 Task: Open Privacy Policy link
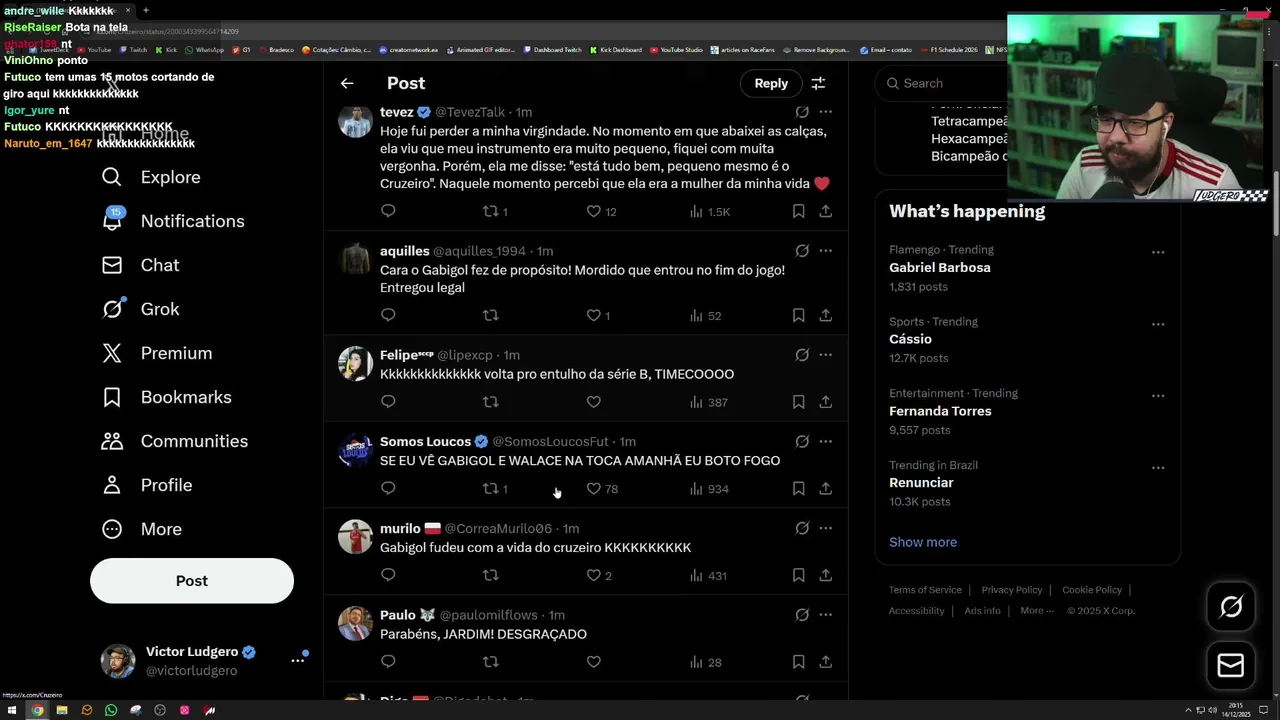[1012, 590]
